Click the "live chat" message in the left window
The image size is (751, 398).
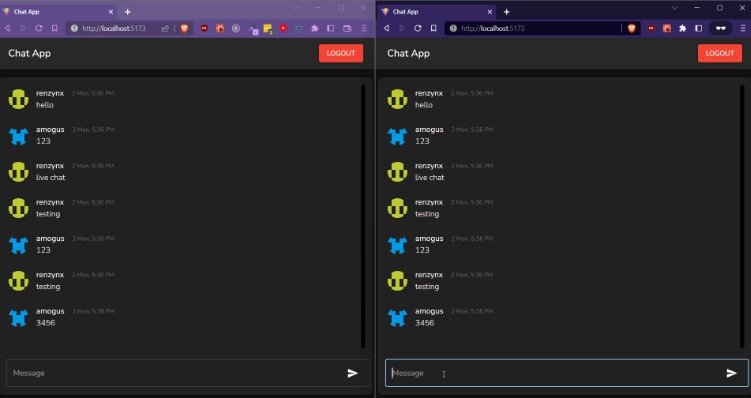point(51,177)
